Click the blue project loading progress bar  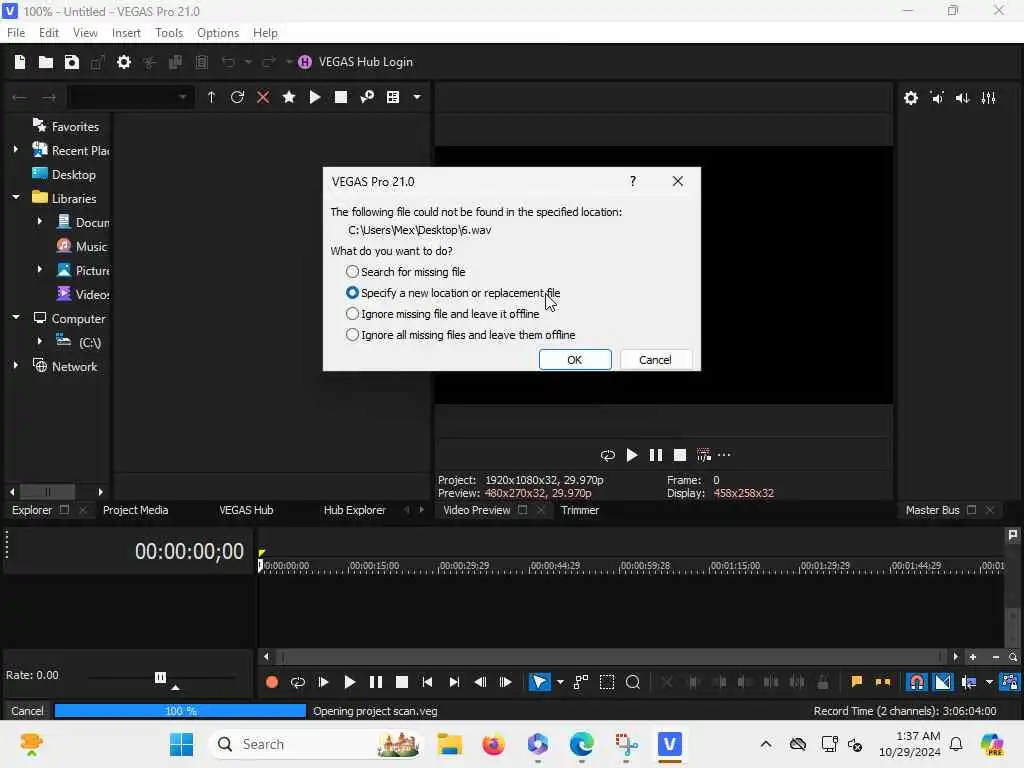tap(180, 711)
